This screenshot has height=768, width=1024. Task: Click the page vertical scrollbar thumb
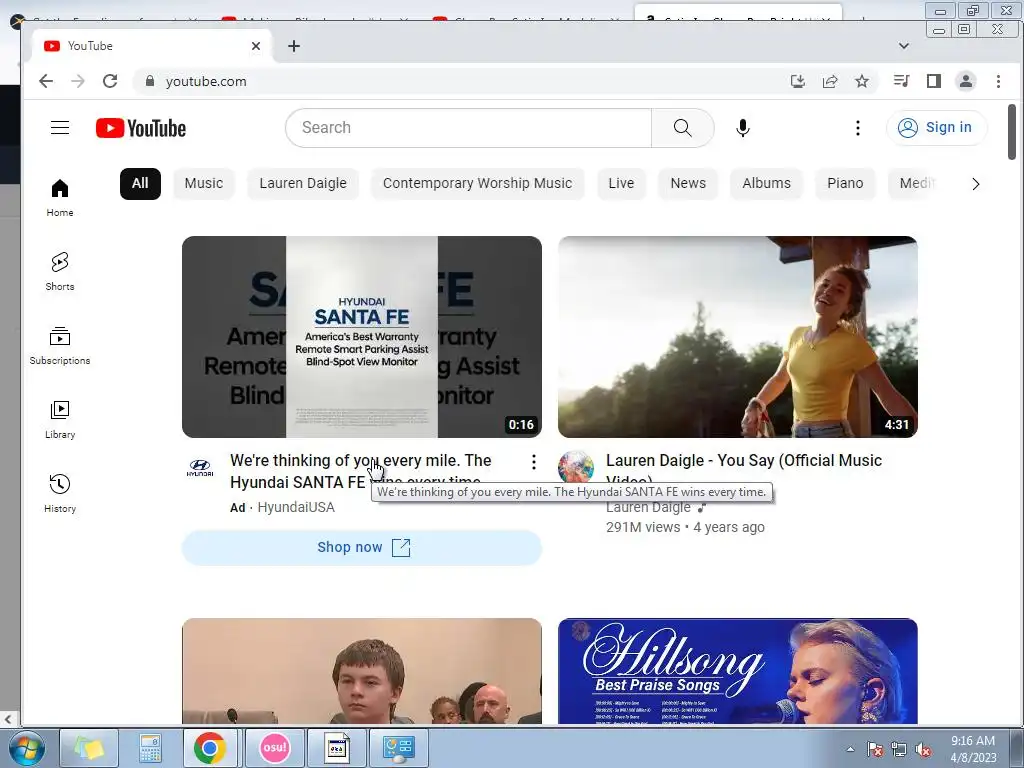1012,132
